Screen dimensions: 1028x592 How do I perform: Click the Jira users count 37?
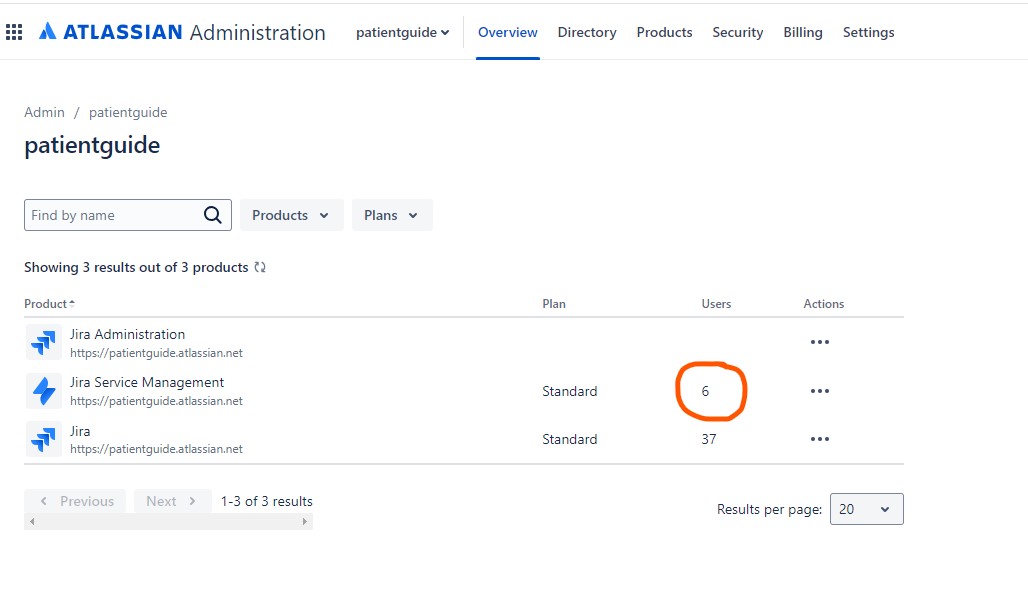coord(709,439)
